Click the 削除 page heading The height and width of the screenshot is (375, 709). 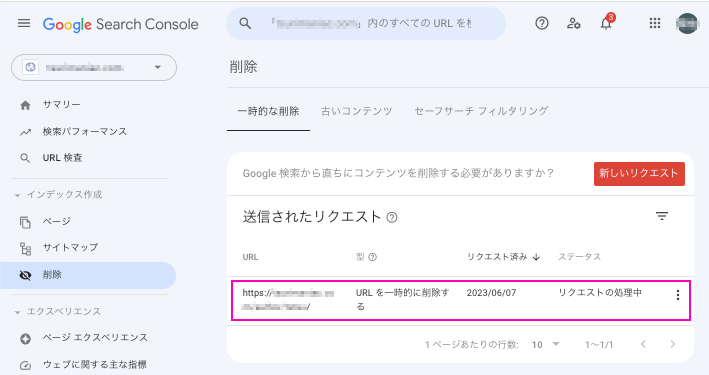click(243, 67)
